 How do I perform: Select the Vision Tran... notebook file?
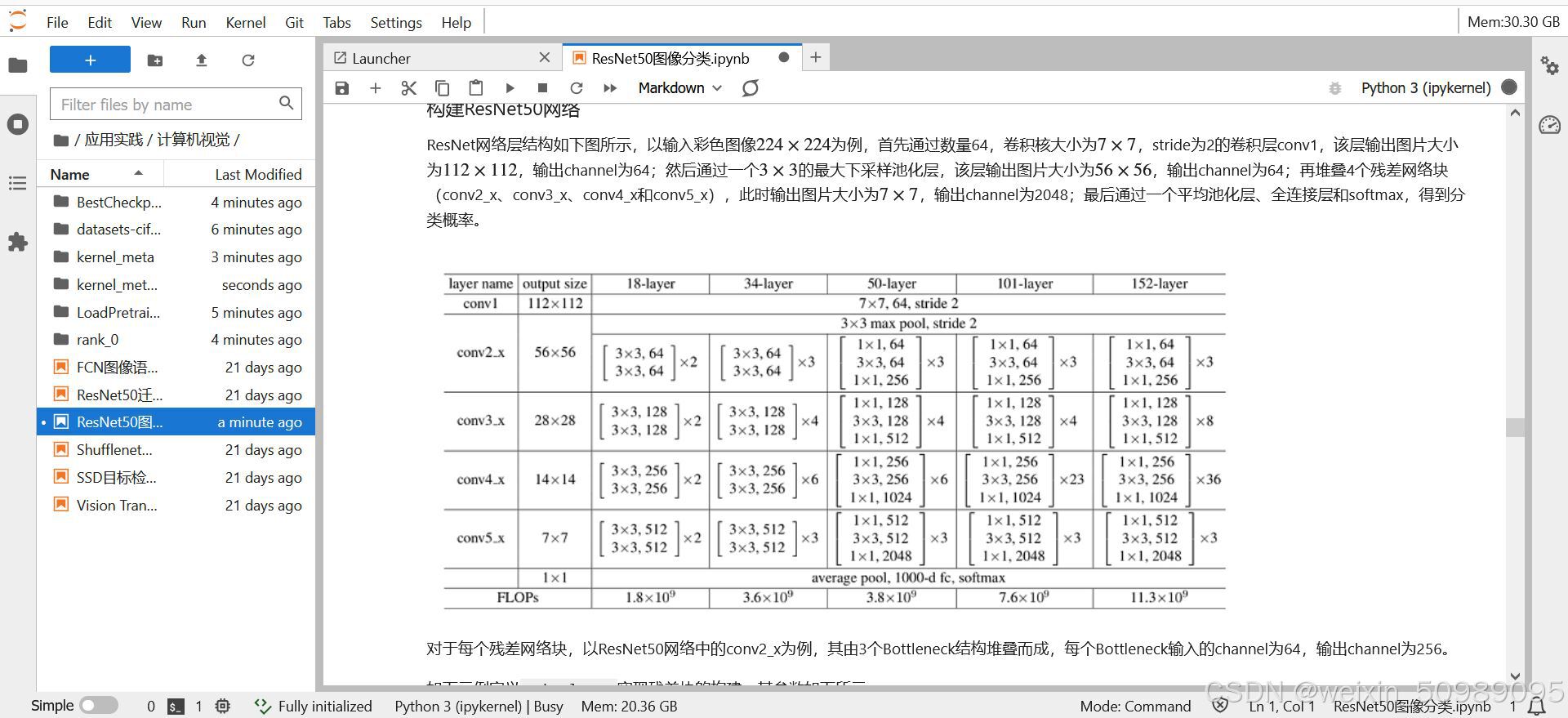176,506
